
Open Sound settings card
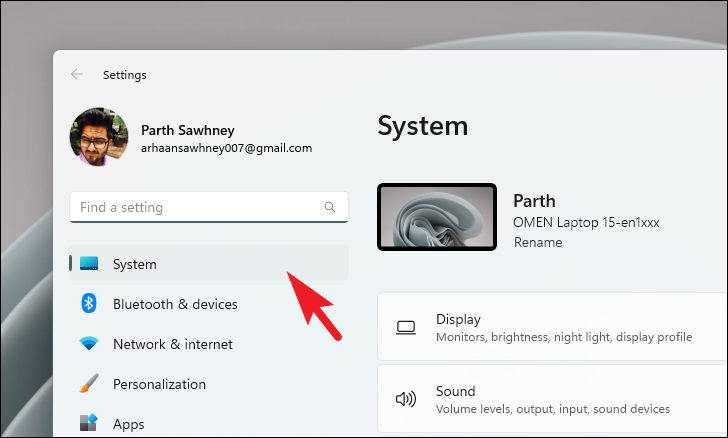(552, 399)
